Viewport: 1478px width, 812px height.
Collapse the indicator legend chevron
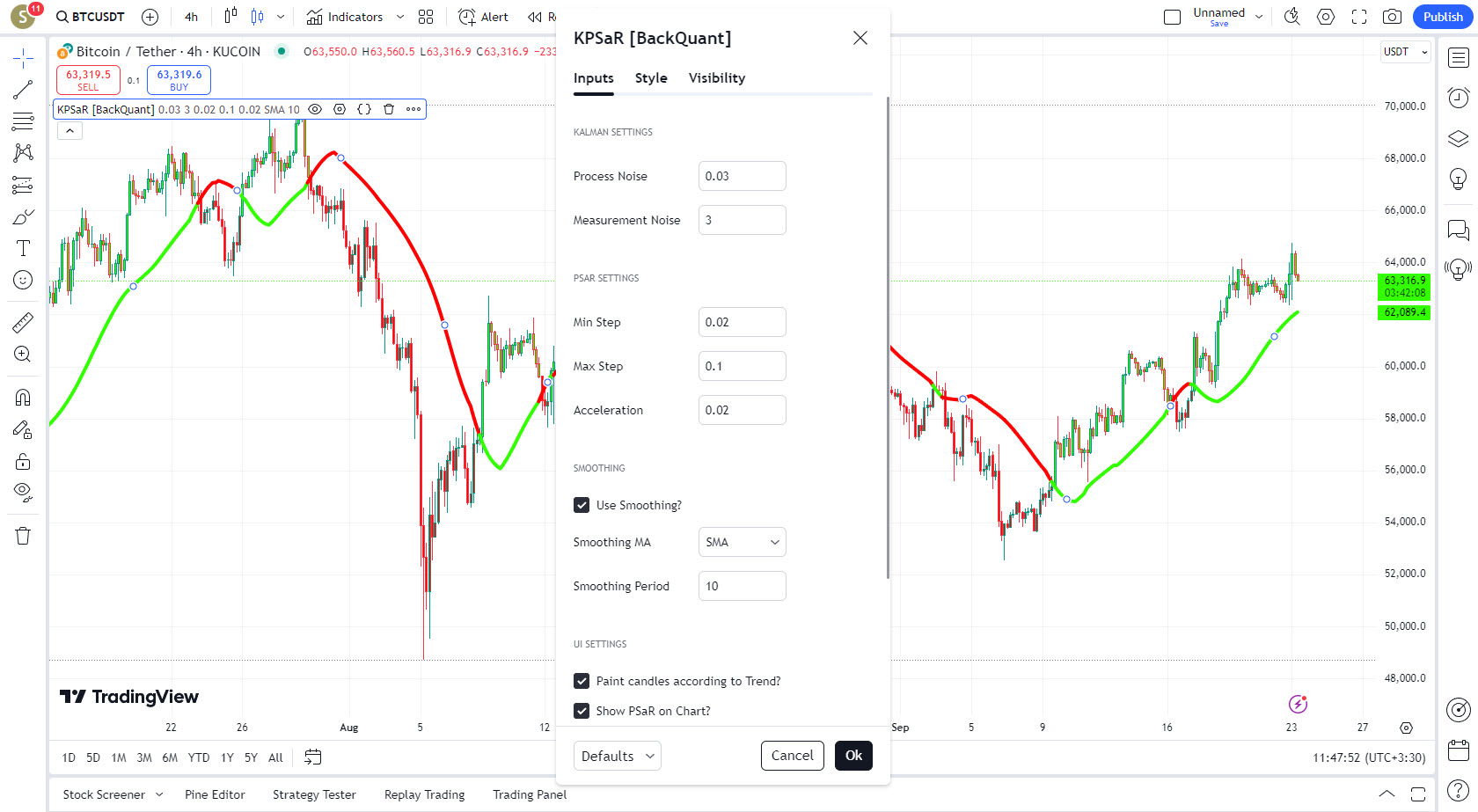tap(70, 131)
